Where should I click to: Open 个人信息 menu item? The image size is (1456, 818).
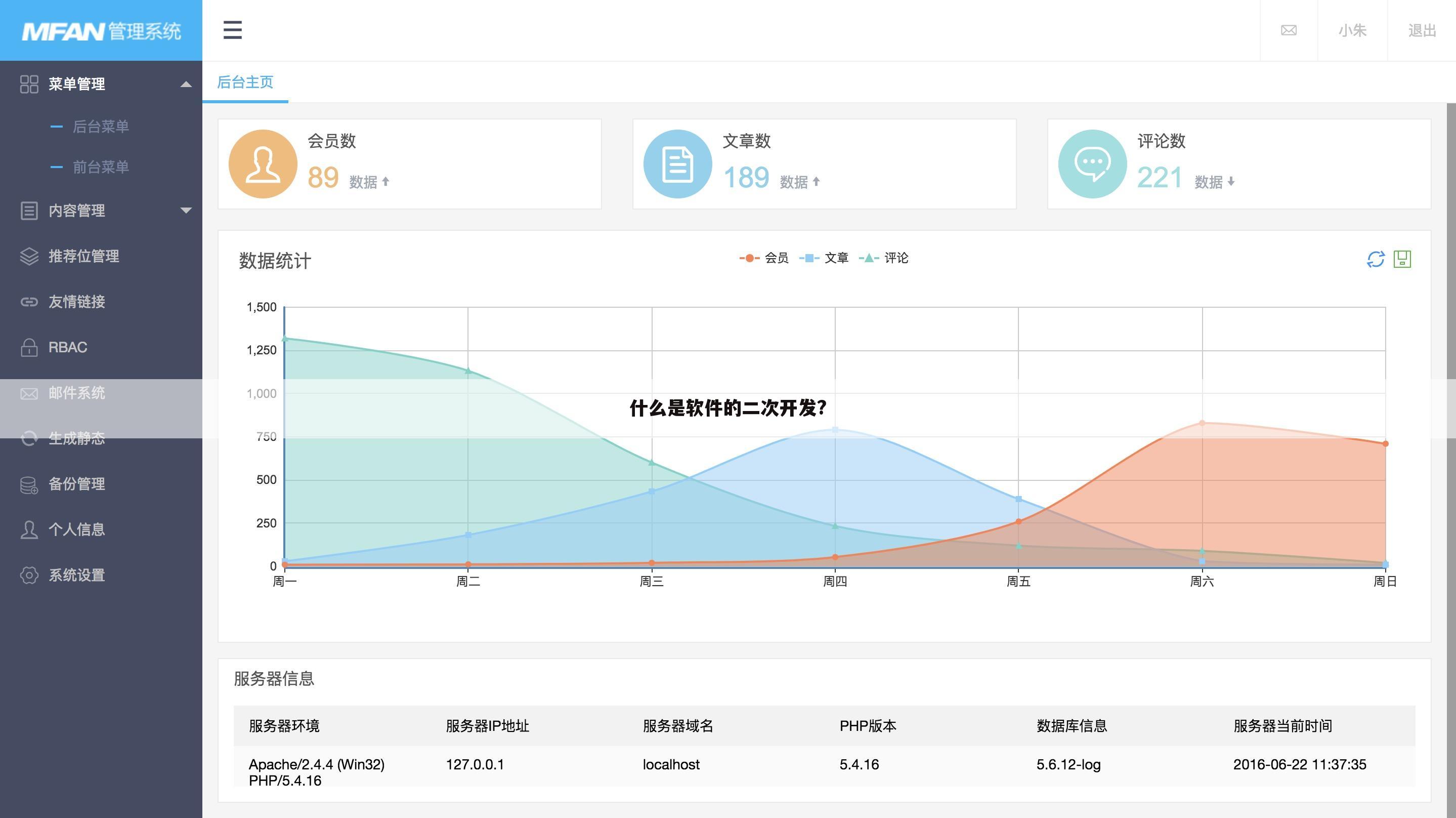77,529
